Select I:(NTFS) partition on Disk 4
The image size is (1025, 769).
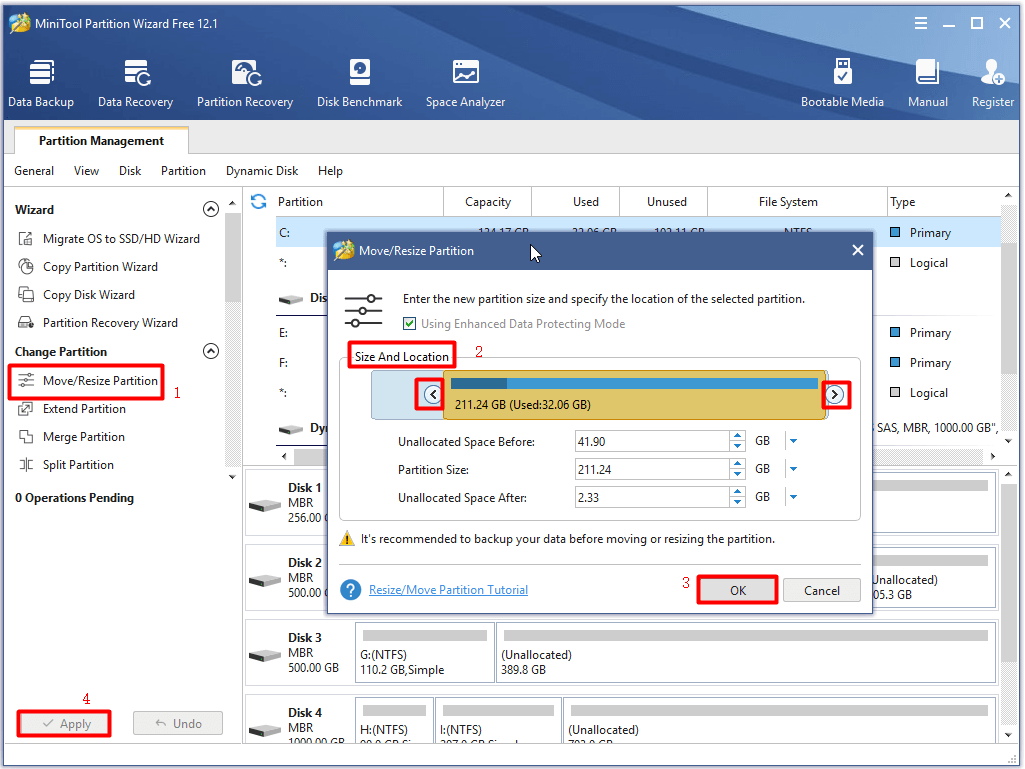498,721
